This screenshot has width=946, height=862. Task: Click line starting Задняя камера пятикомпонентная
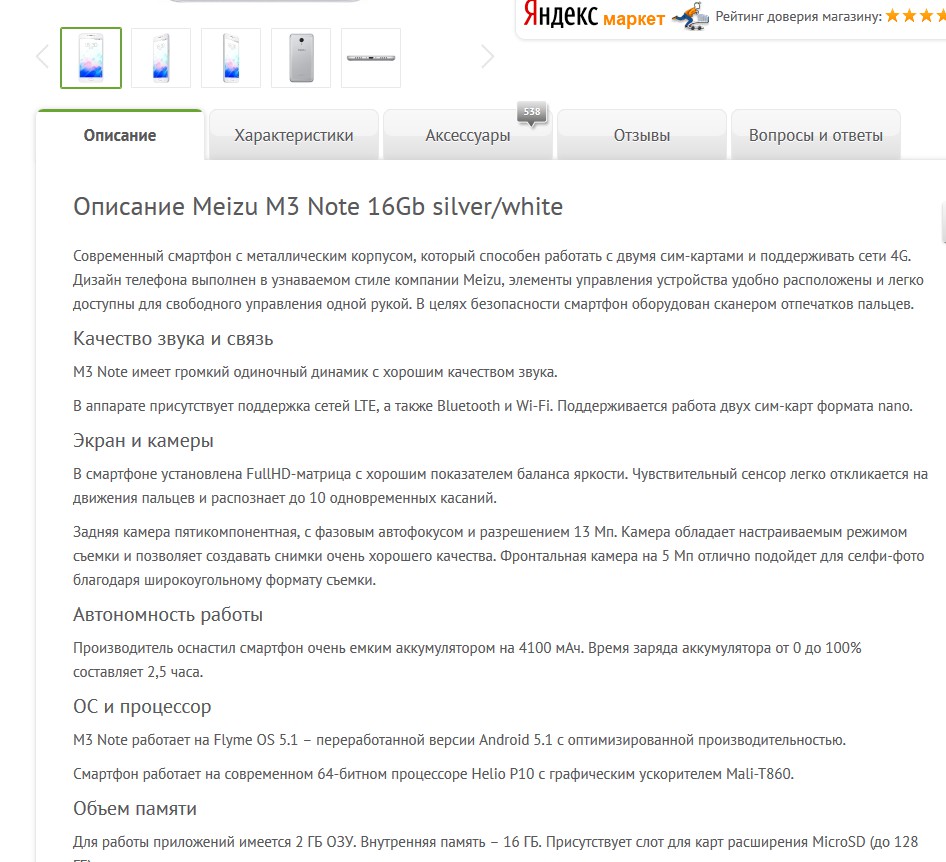point(490,533)
